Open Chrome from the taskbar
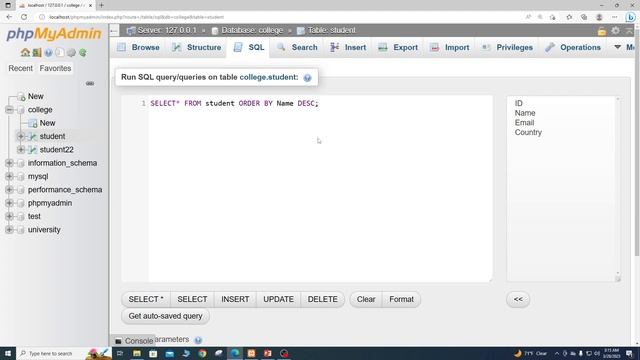640x360 pixels. [x=202, y=353]
